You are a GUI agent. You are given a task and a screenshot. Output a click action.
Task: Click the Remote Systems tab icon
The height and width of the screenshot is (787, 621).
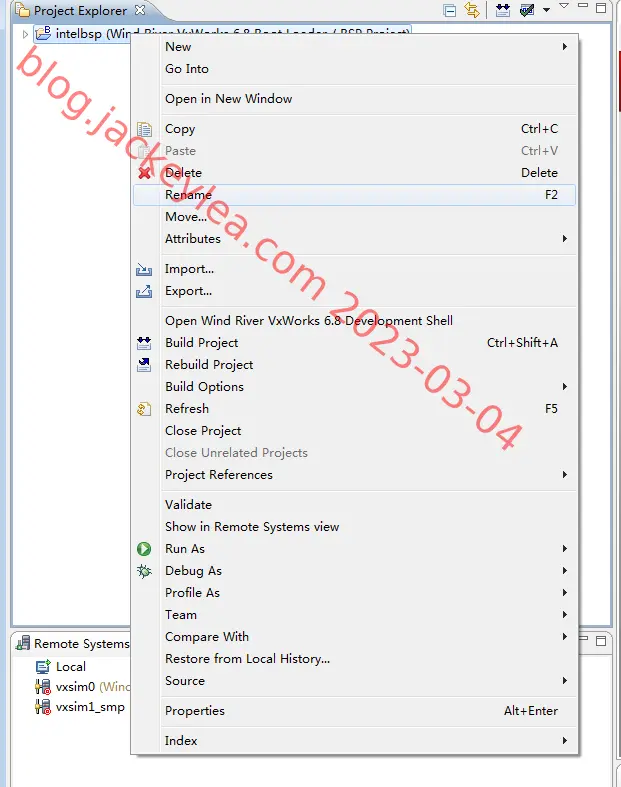point(23,643)
